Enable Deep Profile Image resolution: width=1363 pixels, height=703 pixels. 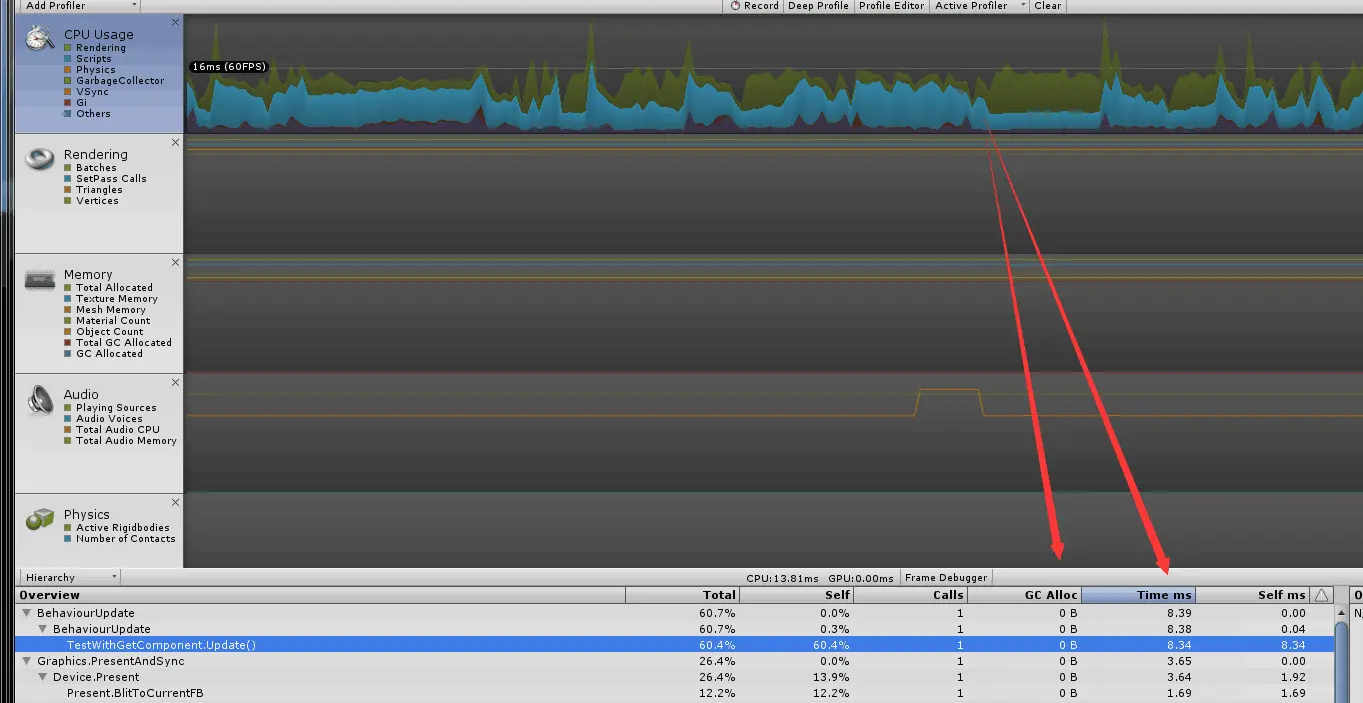pyautogui.click(x=818, y=6)
